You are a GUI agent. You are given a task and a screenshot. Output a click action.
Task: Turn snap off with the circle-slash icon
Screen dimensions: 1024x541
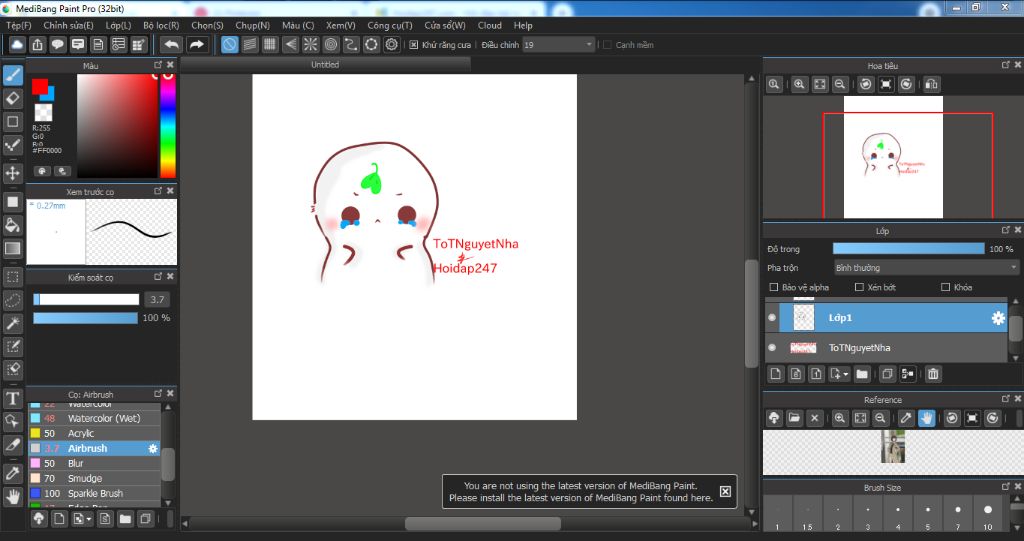(229, 44)
